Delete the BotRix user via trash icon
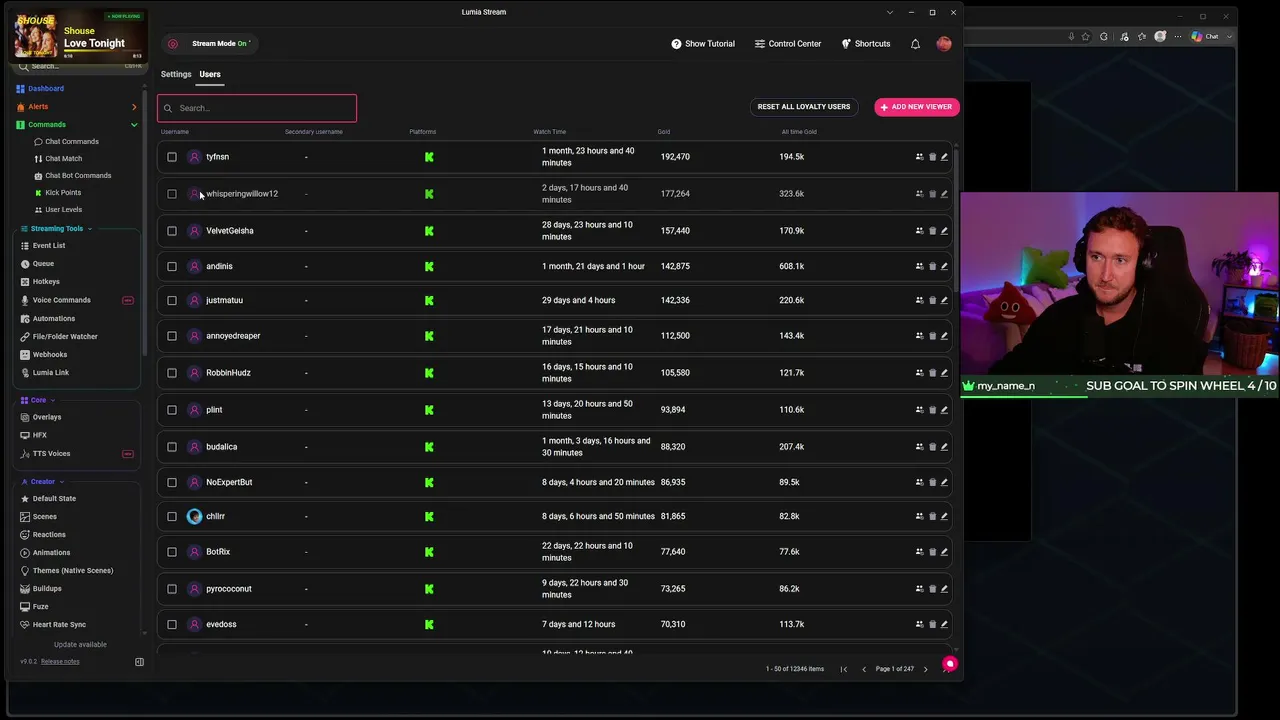 click(932, 552)
